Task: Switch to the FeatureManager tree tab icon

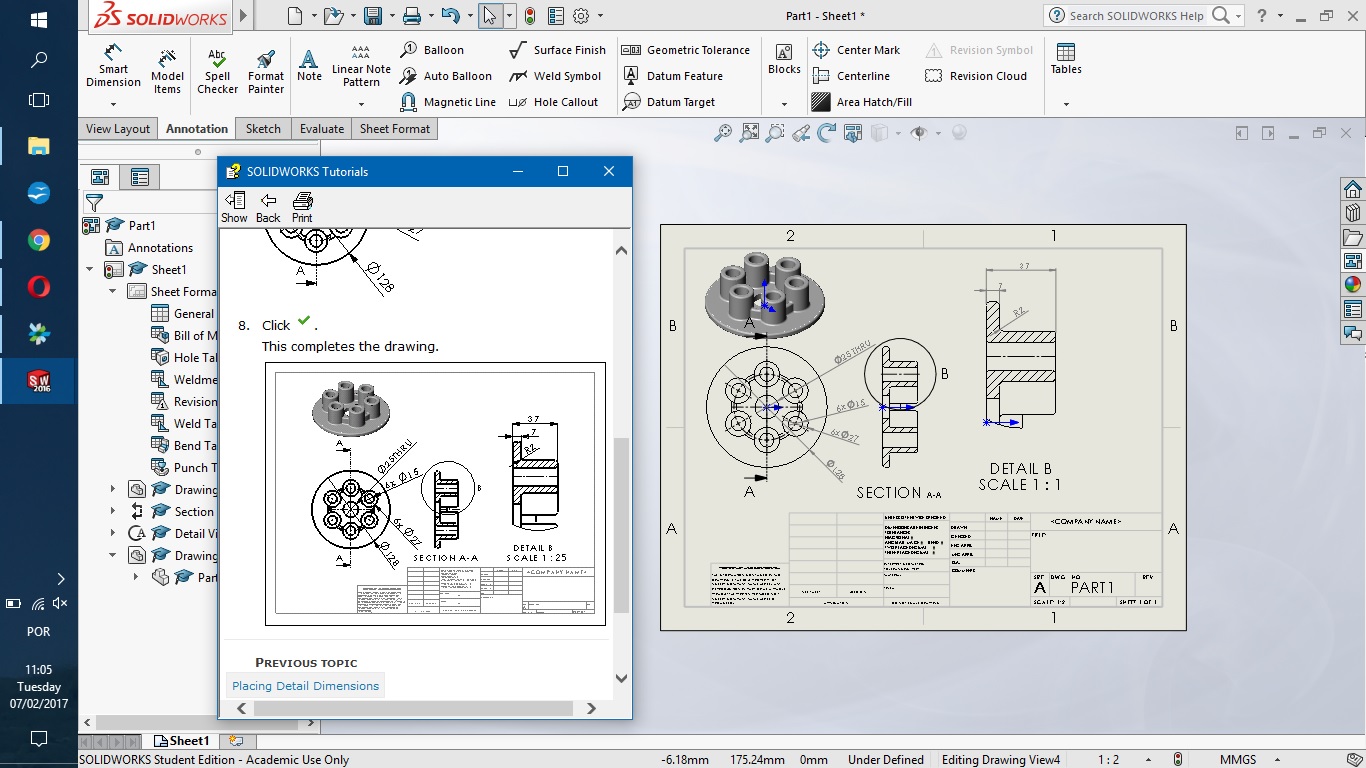Action: click(x=100, y=177)
